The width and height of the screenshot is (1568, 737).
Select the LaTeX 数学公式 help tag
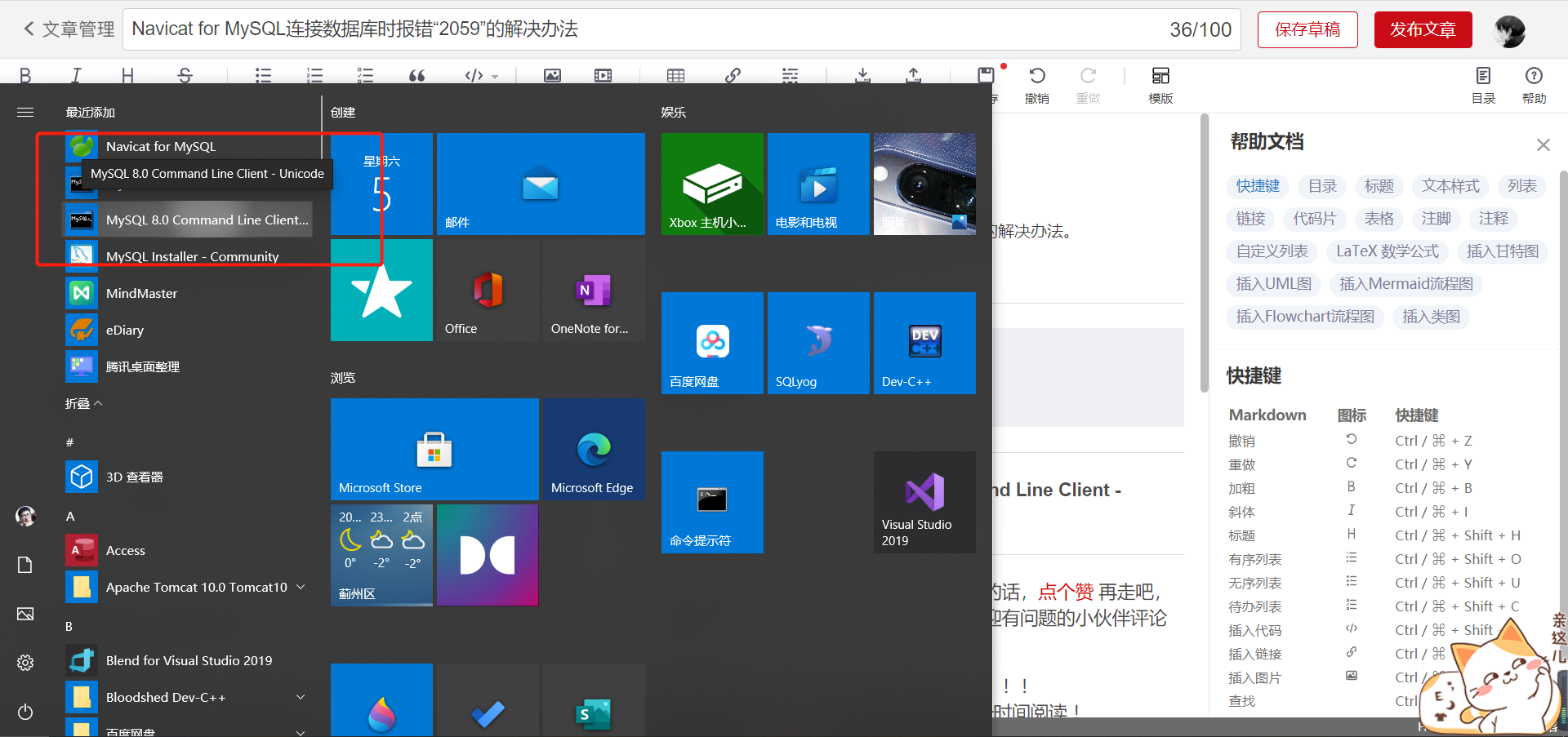[x=1388, y=251]
